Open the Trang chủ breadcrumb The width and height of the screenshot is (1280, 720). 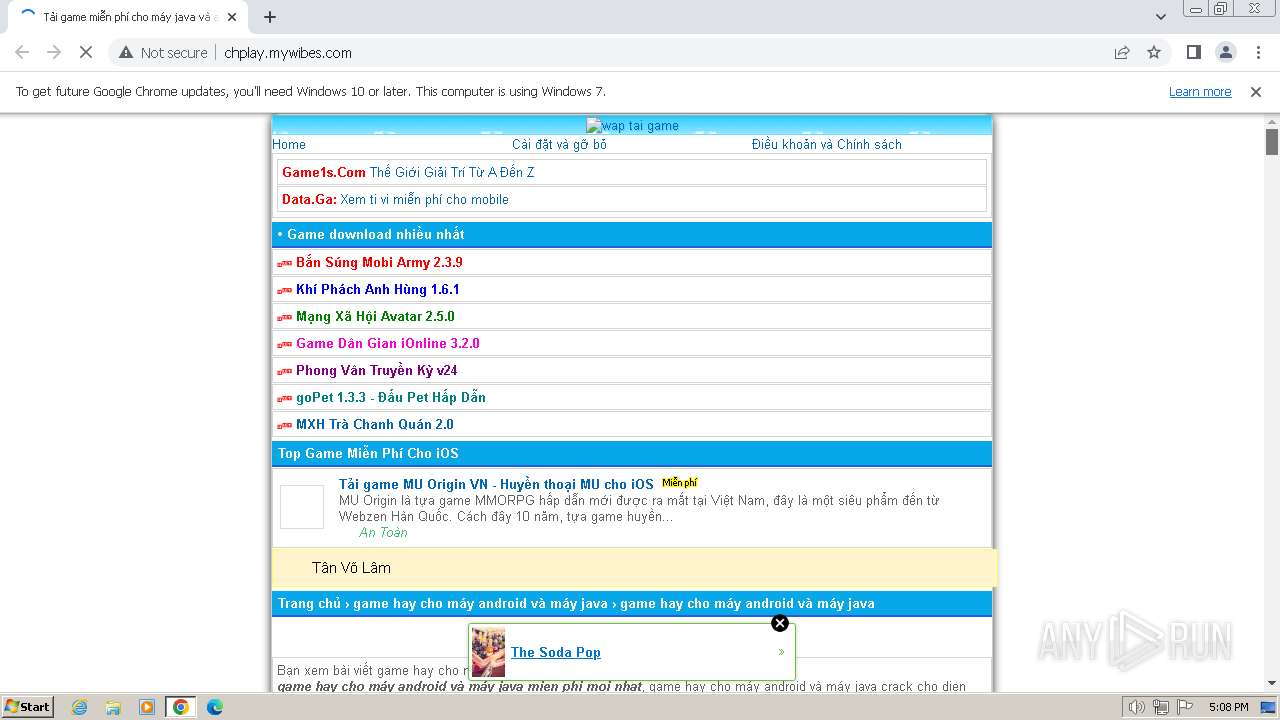tap(309, 603)
